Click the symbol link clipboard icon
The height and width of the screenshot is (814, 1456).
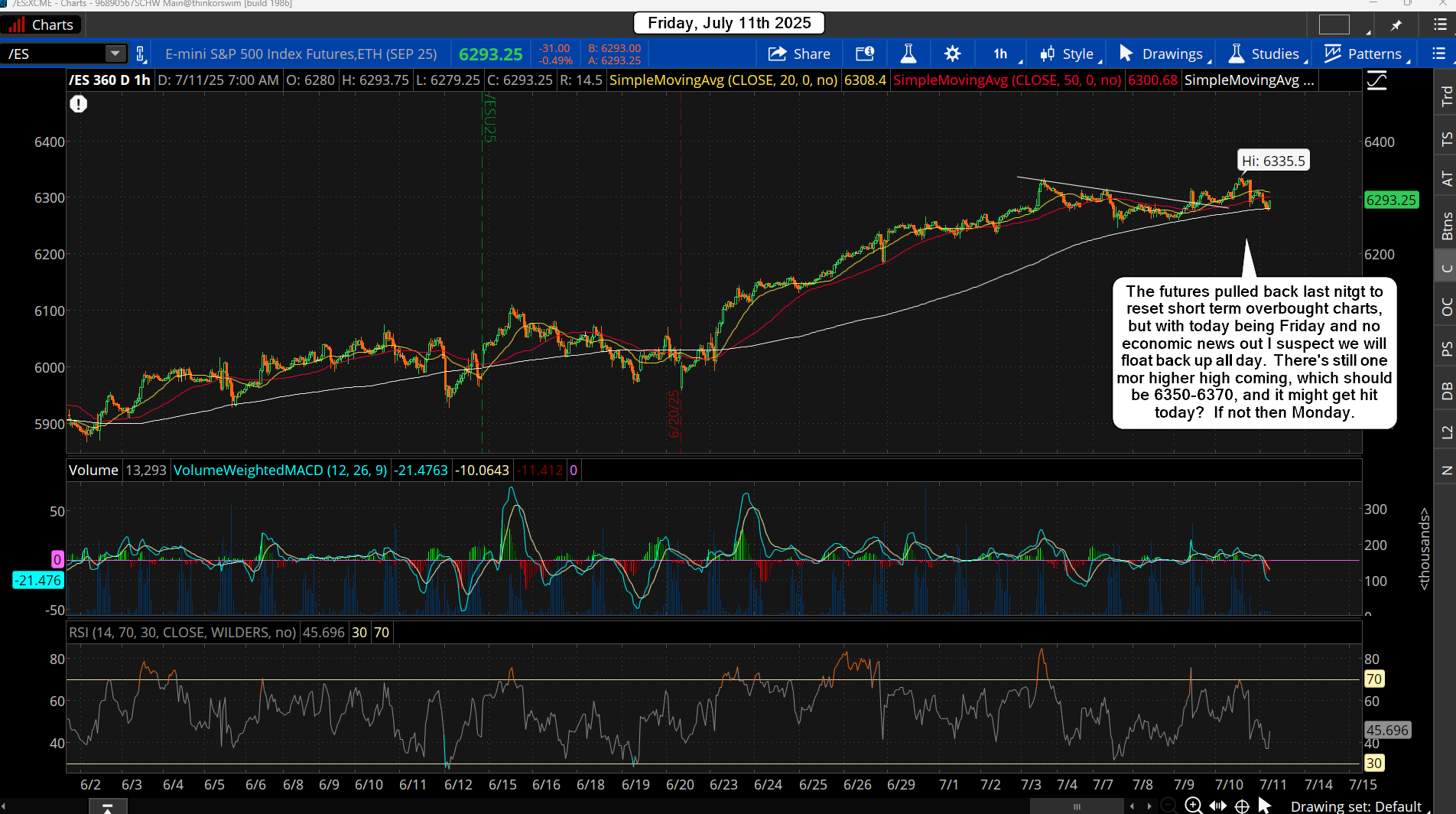[141, 54]
